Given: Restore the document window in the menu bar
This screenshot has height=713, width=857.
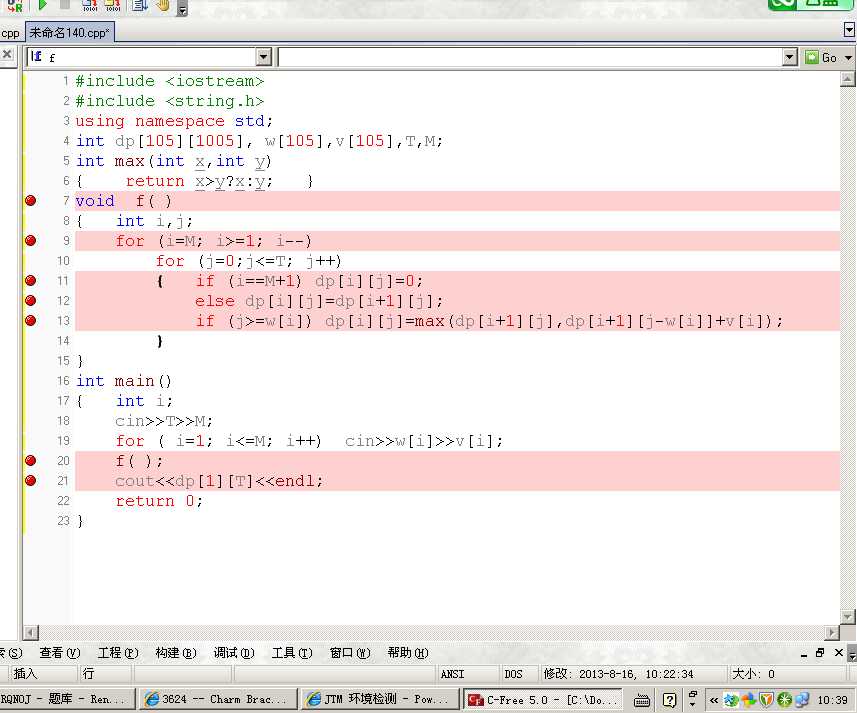Looking at the screenshot, I should tap(820, 653).
